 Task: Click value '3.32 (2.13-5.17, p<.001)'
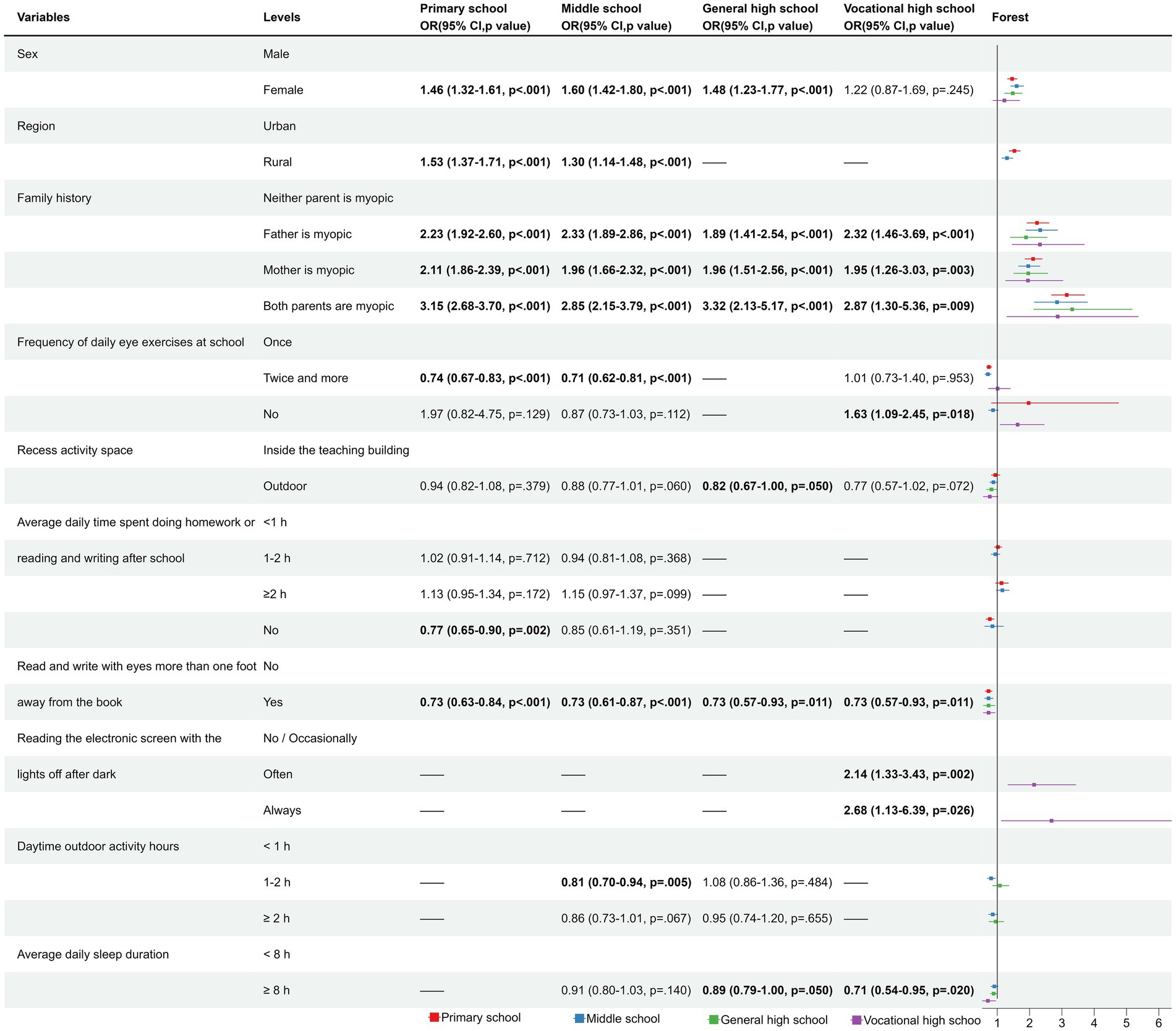coord(767,306)
